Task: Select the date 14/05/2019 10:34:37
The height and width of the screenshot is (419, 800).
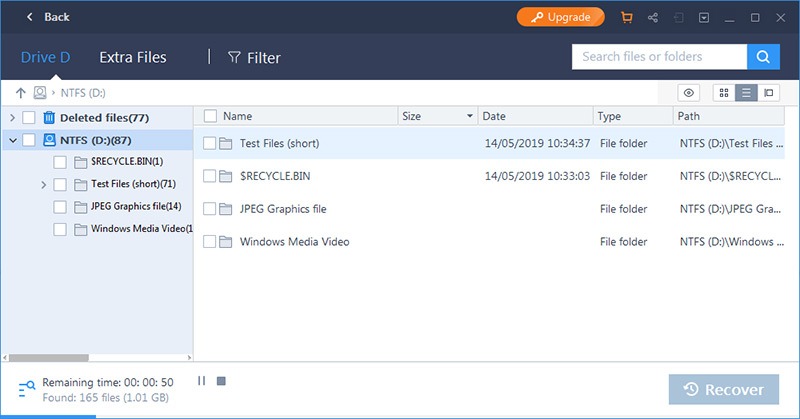Action: pyautogui.click(x=537, y=143)
